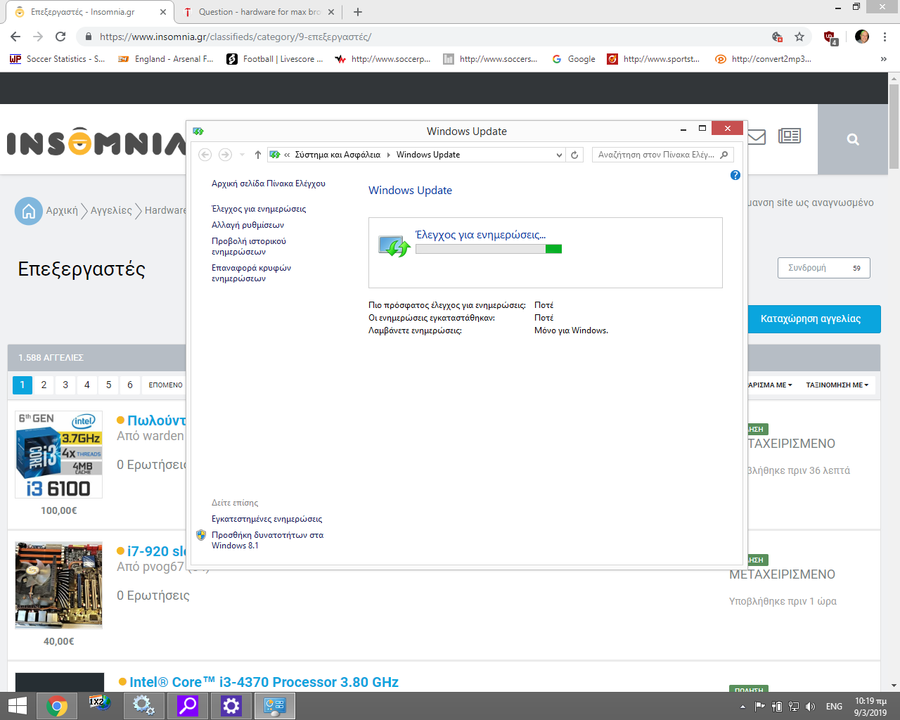Click the Συνδρομή subscribe button
900x720 pixels.
point(824,268)
